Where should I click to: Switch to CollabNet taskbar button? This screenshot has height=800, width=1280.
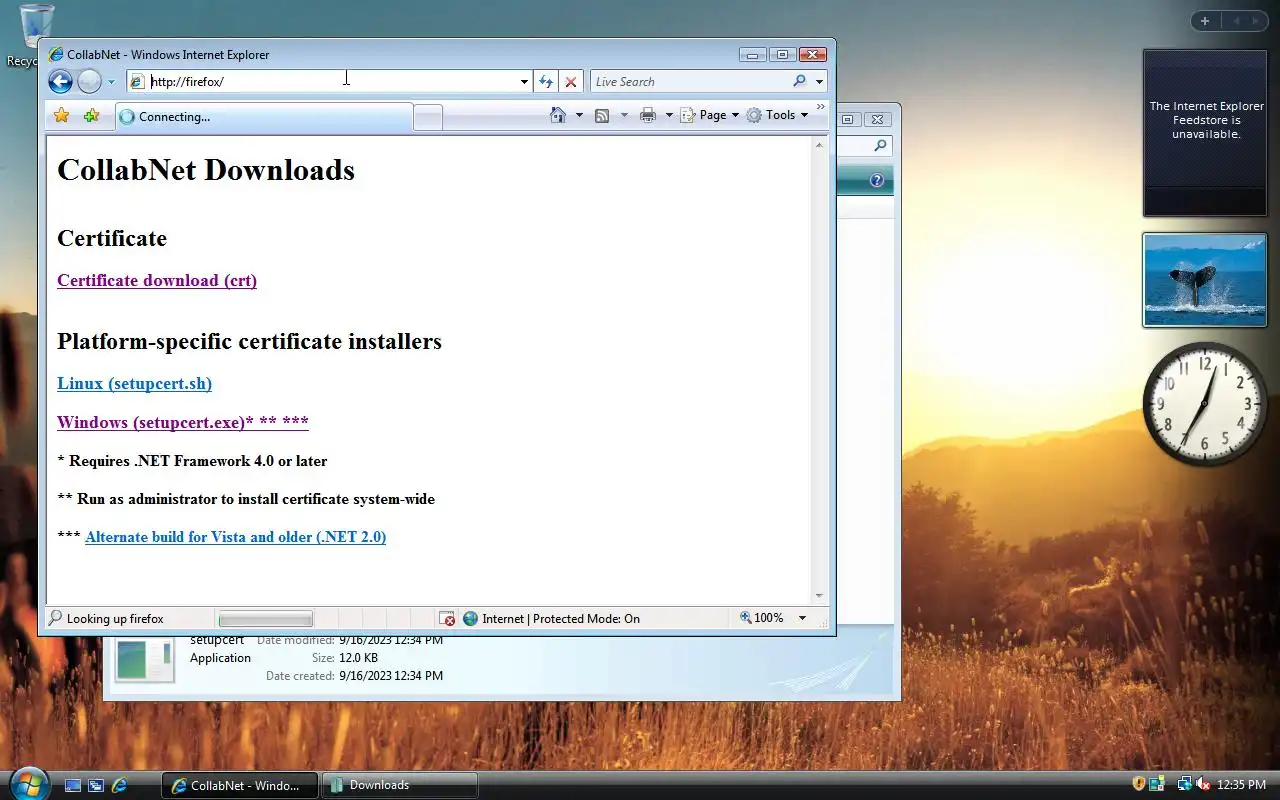click(240, 785)
